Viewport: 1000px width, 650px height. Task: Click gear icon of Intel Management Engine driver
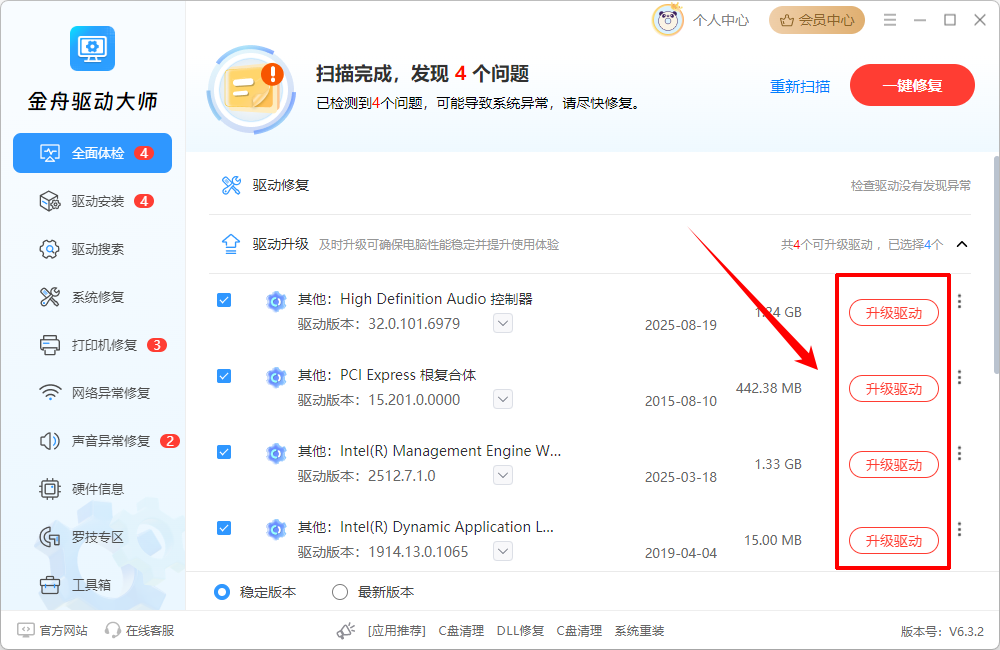[276, 453]
